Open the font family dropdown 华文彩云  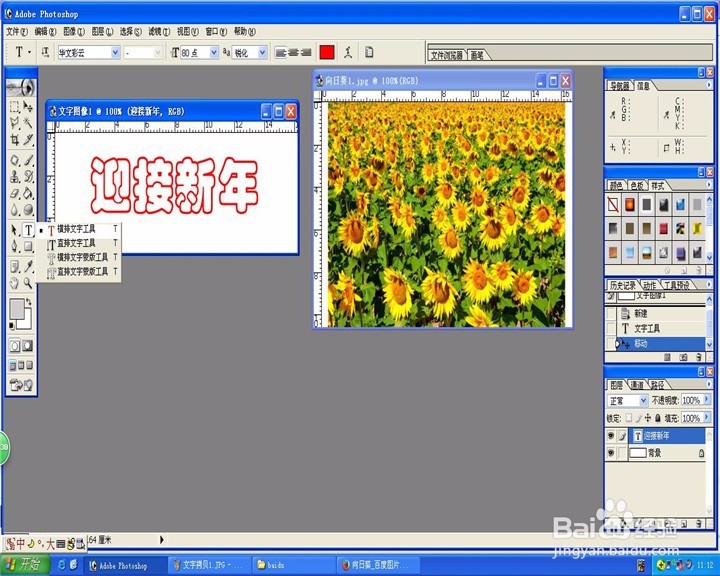coord(115,53)
